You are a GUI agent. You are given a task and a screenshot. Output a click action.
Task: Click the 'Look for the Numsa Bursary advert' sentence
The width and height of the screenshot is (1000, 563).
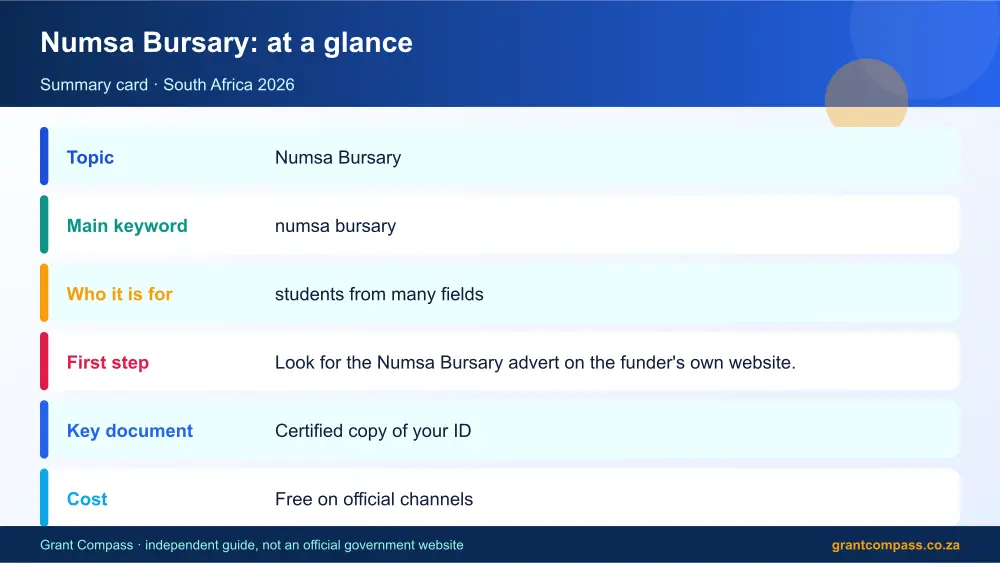point(535,362)
